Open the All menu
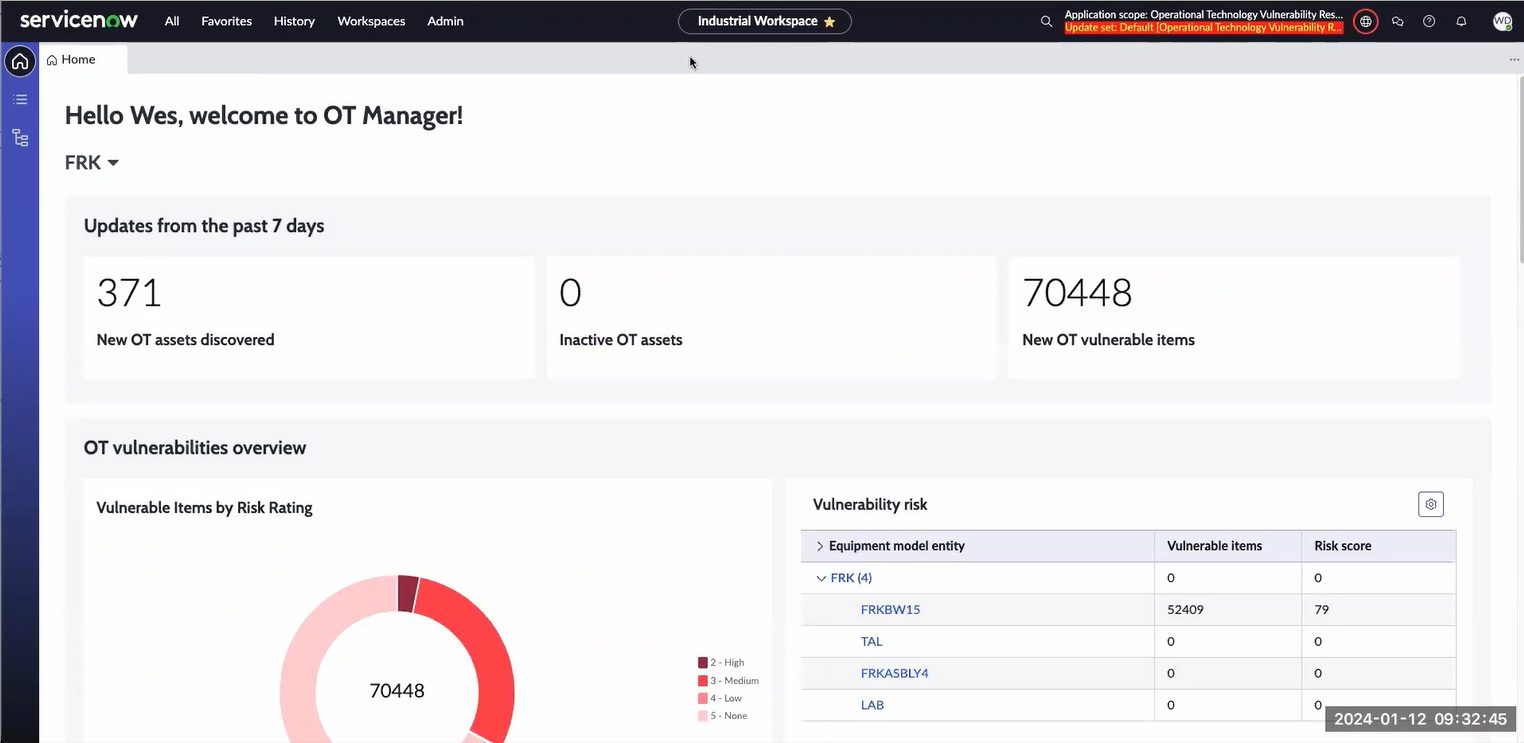 (x=172, y=21)
